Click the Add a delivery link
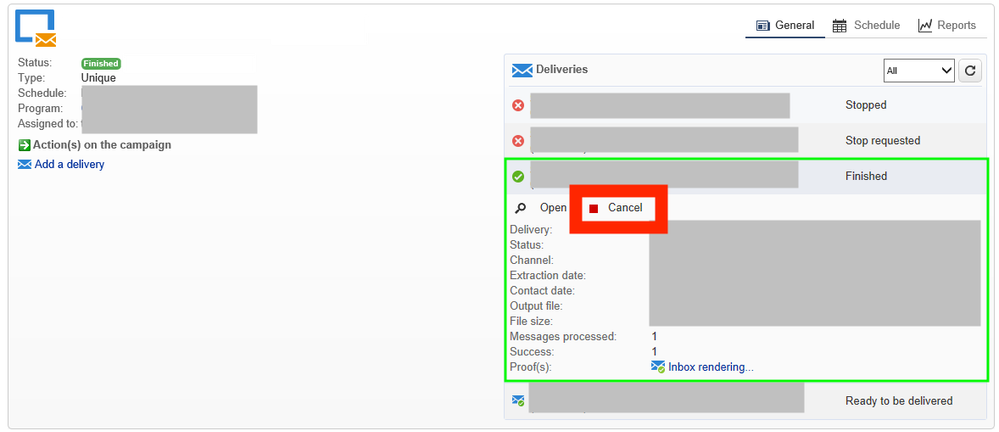 [x=69, y=164]
